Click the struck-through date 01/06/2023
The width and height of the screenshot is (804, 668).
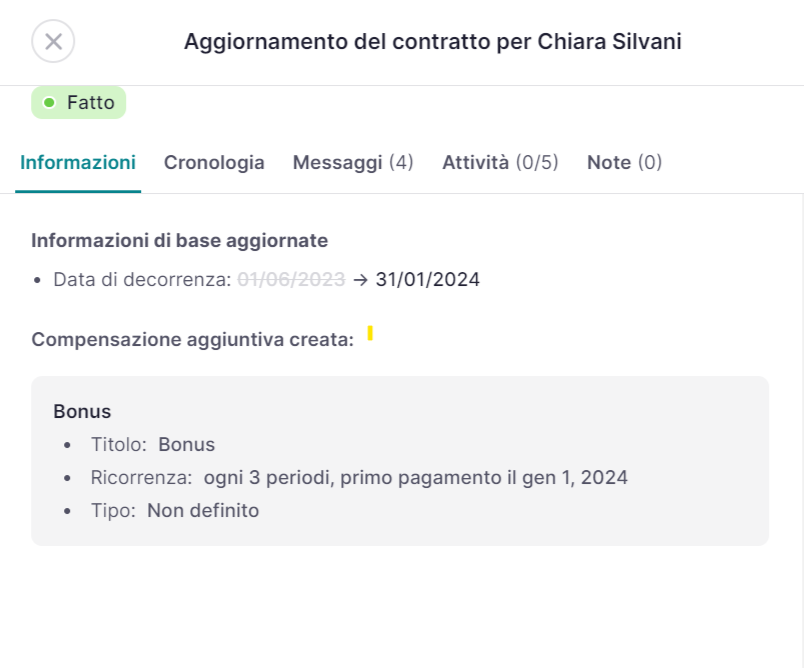coord(291,280)
